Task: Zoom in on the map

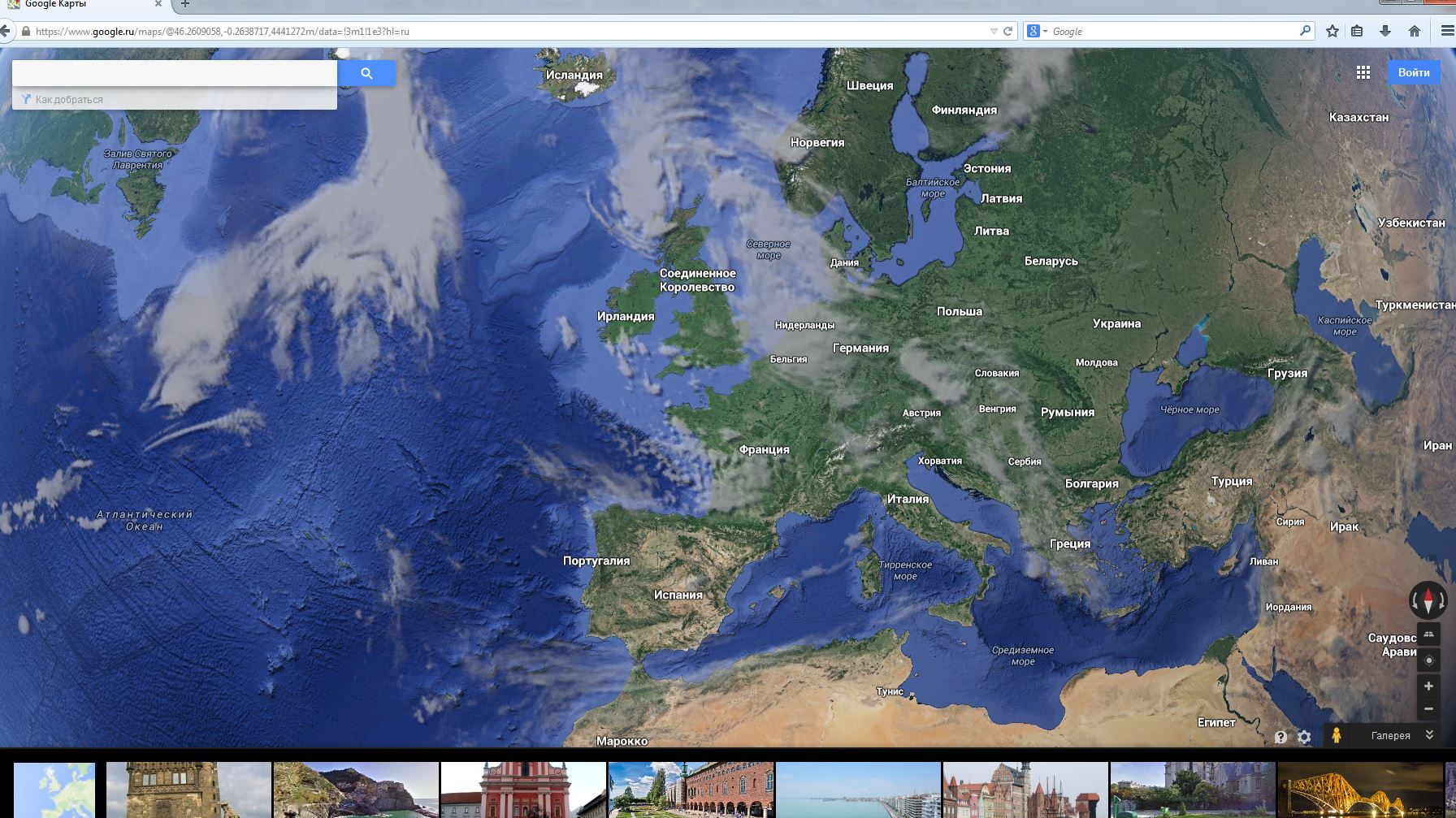Action: click(1428, 686)
